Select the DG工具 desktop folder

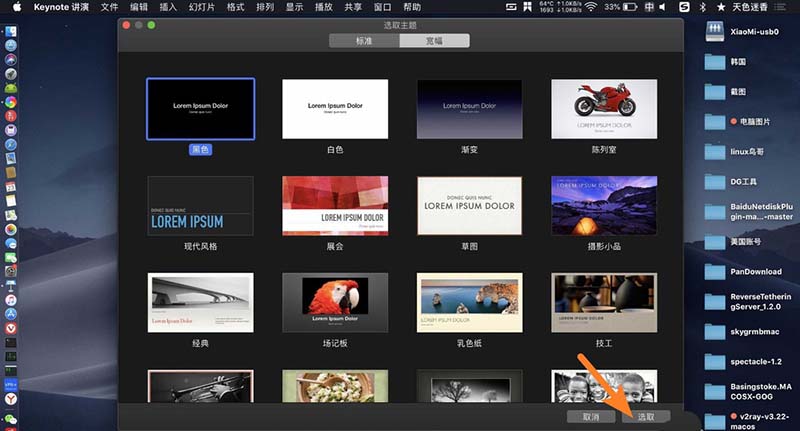point(715,182)
